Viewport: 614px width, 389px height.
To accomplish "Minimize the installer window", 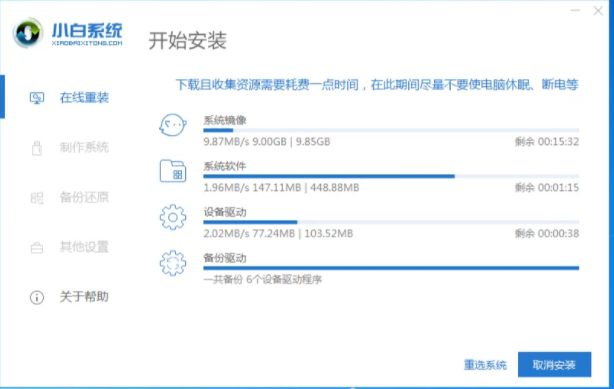I will click(575, 11).
